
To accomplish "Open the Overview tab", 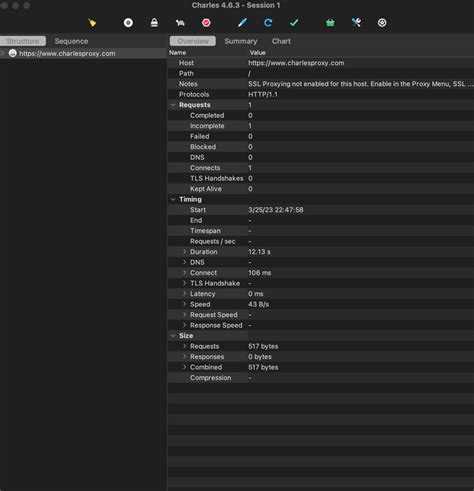I will click(193, 41).
